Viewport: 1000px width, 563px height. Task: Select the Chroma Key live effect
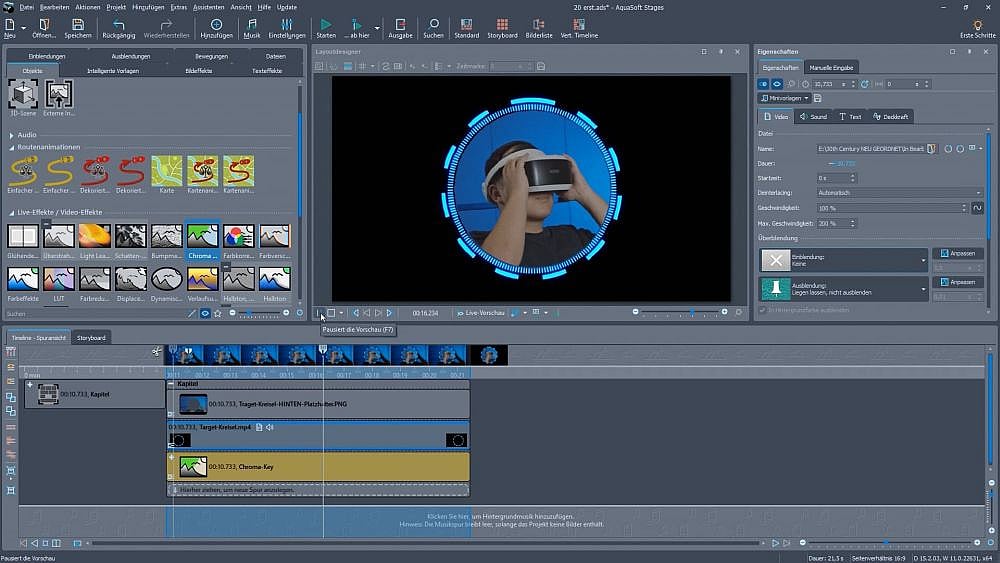pyautogui.click(x=203, y=237)
